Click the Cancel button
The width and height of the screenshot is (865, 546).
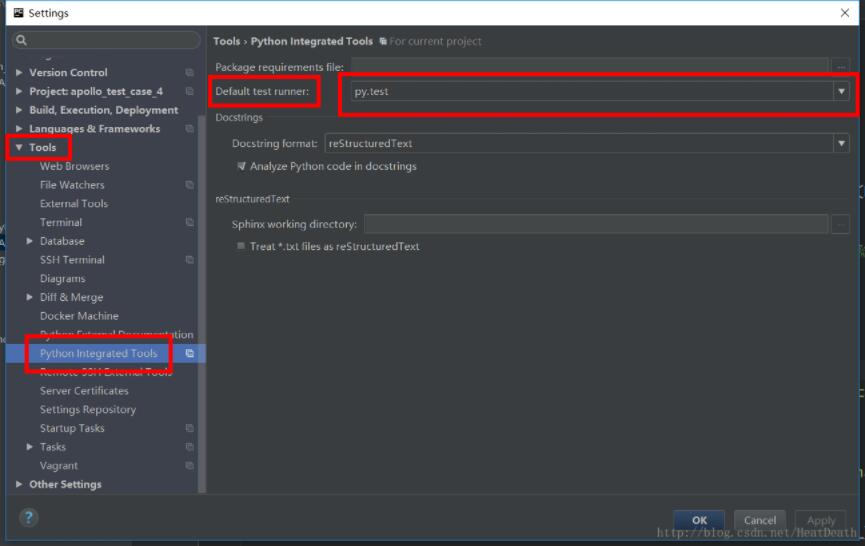(x=760, y=520)
